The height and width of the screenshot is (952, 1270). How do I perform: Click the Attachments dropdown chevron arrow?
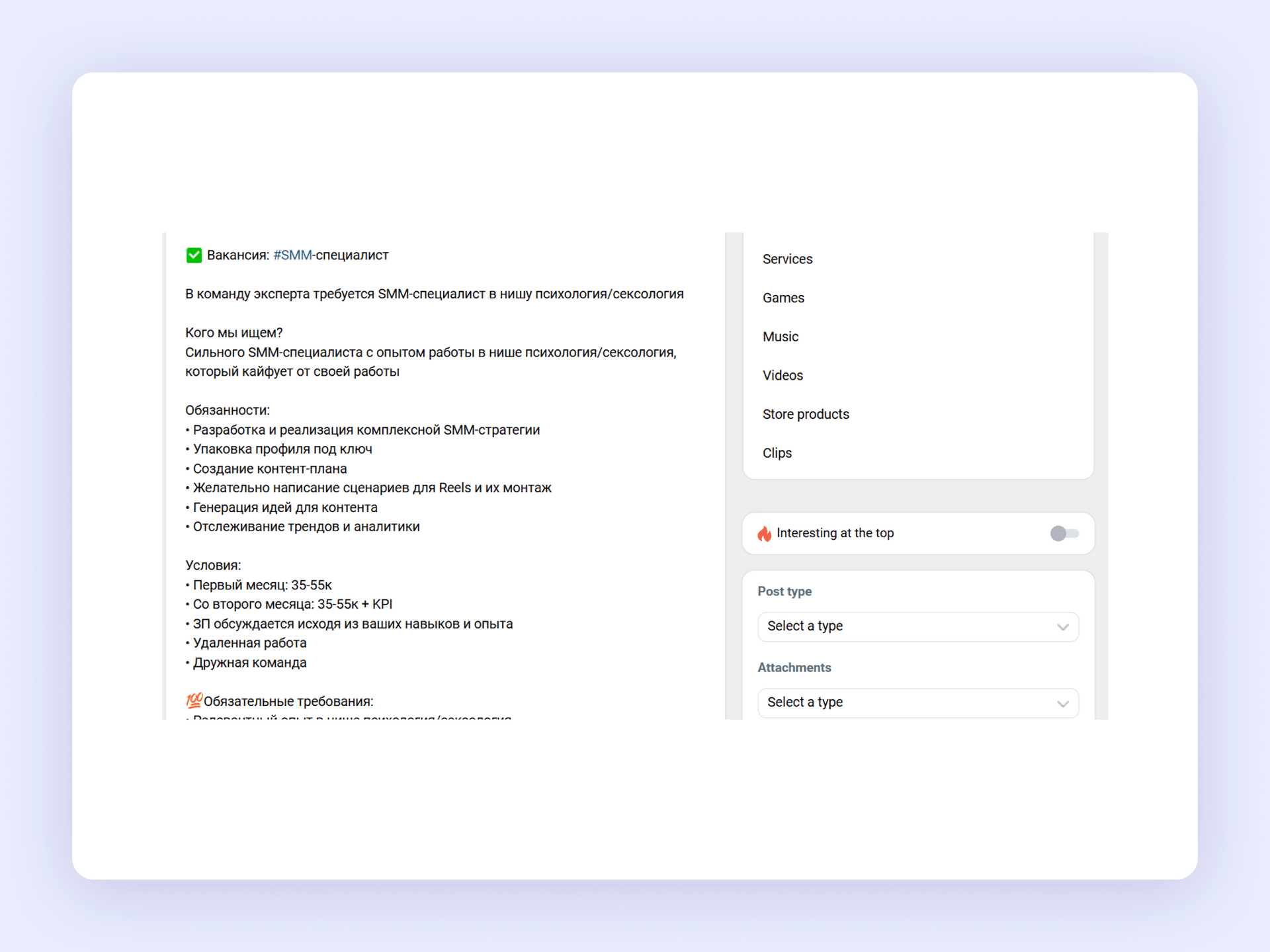[x=1062, y=703]
